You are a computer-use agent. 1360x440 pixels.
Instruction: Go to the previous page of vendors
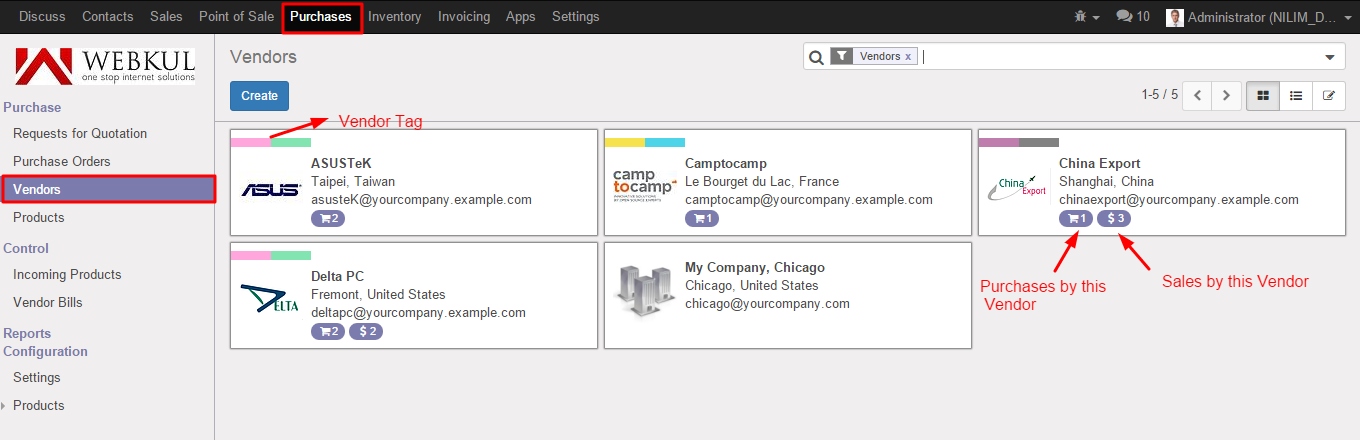[x=1197, y=96]
